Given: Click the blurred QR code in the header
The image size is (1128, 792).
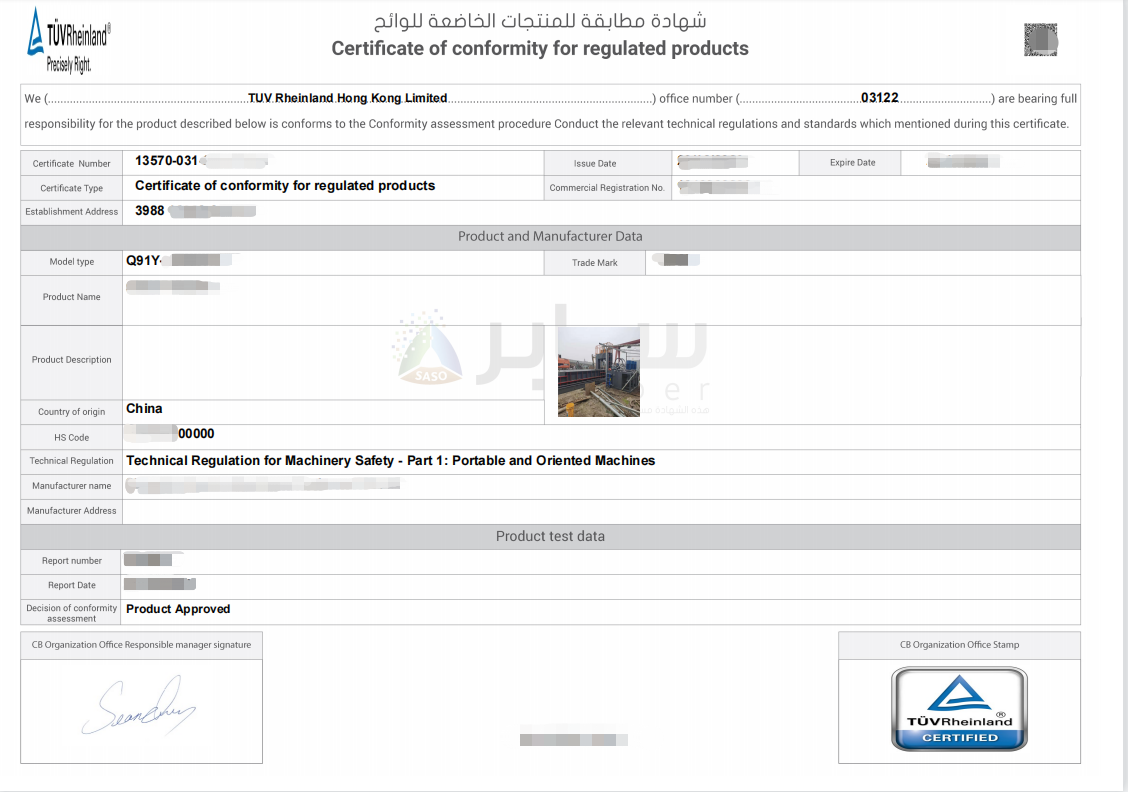Looking at the screenshot, I should click(1040, 40).
